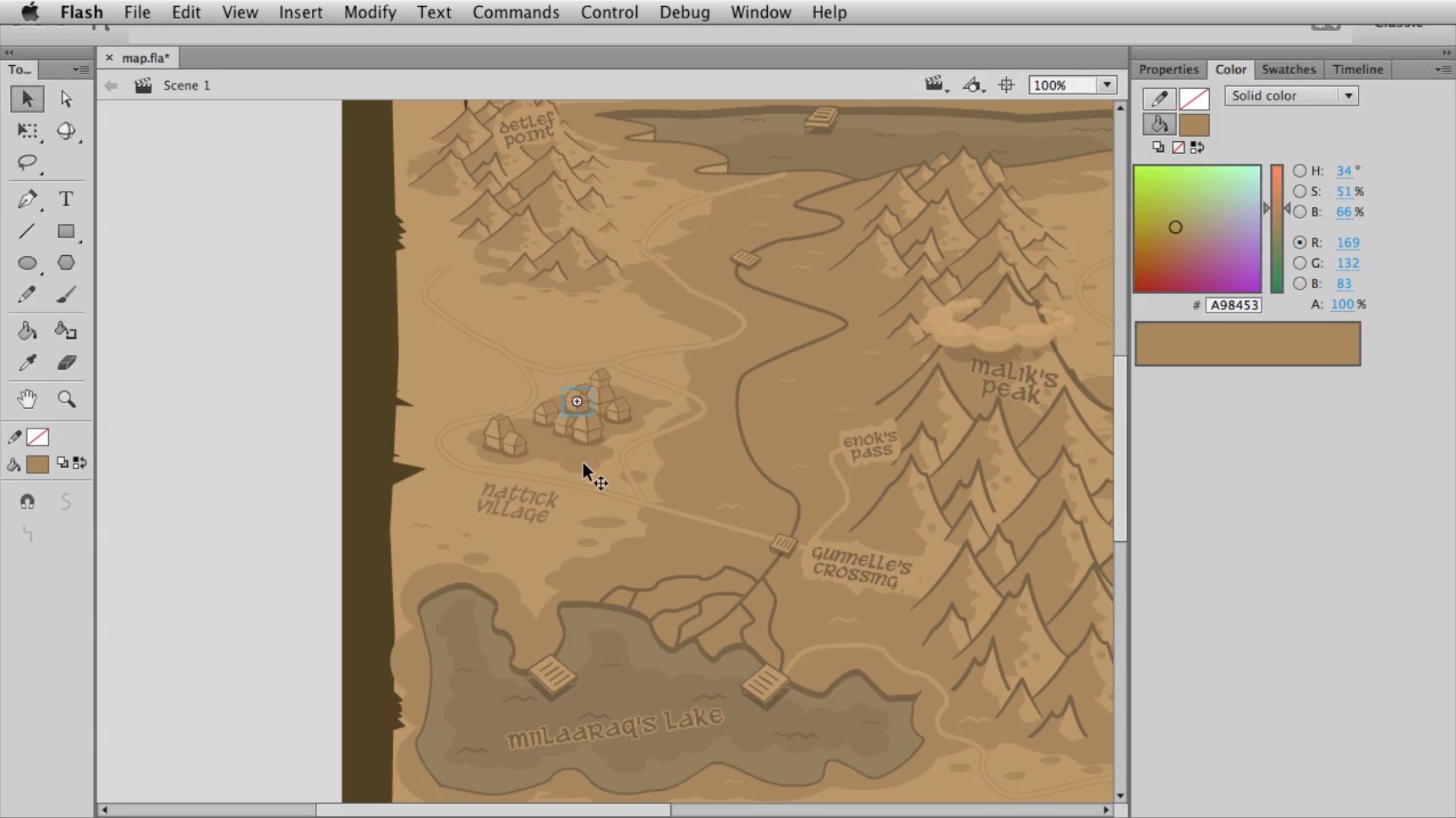Viewport: 1456px width, 818px height.
Task: Click the Edit Symbols button on edit bar
Action: click(x=974, y=85)
